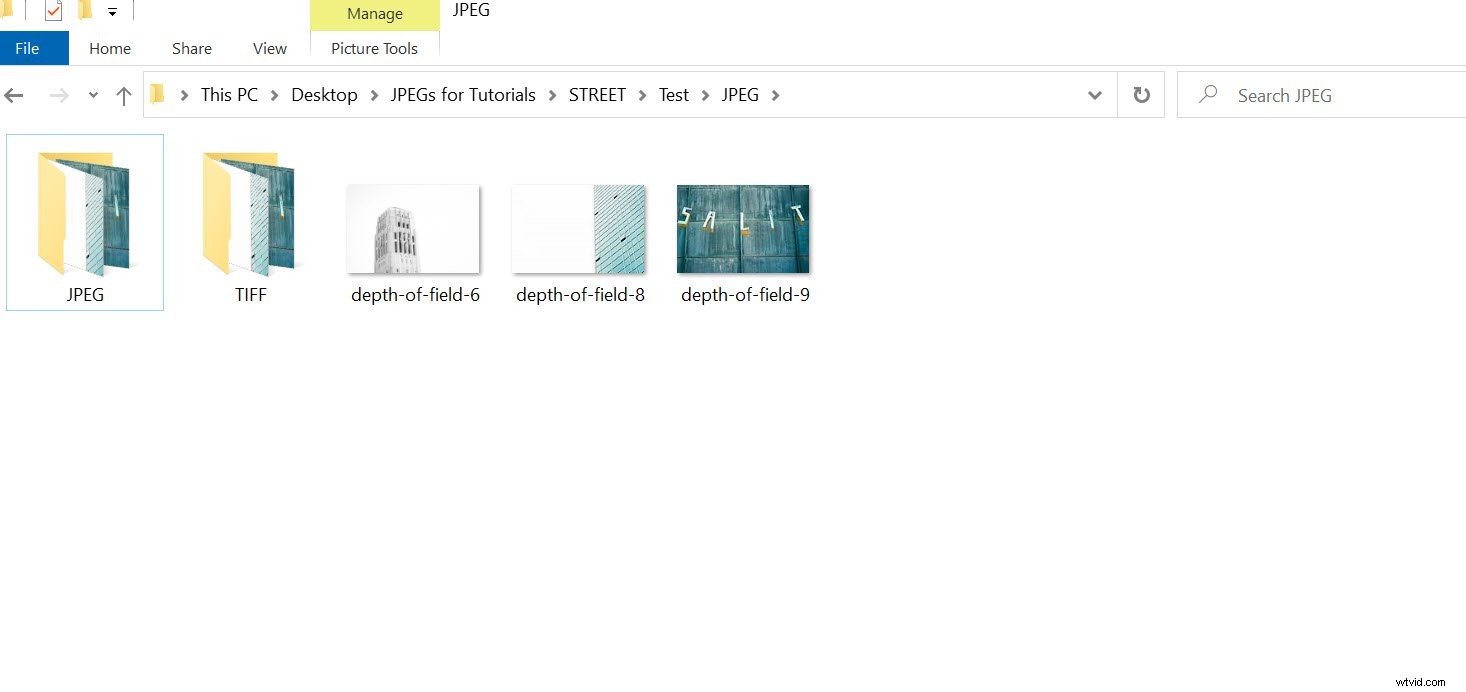Image resolution: width=1466 pixels, height=692 pixels.
Task: Open the depth-of-field-6 image thumbnail
Action: 413,228
